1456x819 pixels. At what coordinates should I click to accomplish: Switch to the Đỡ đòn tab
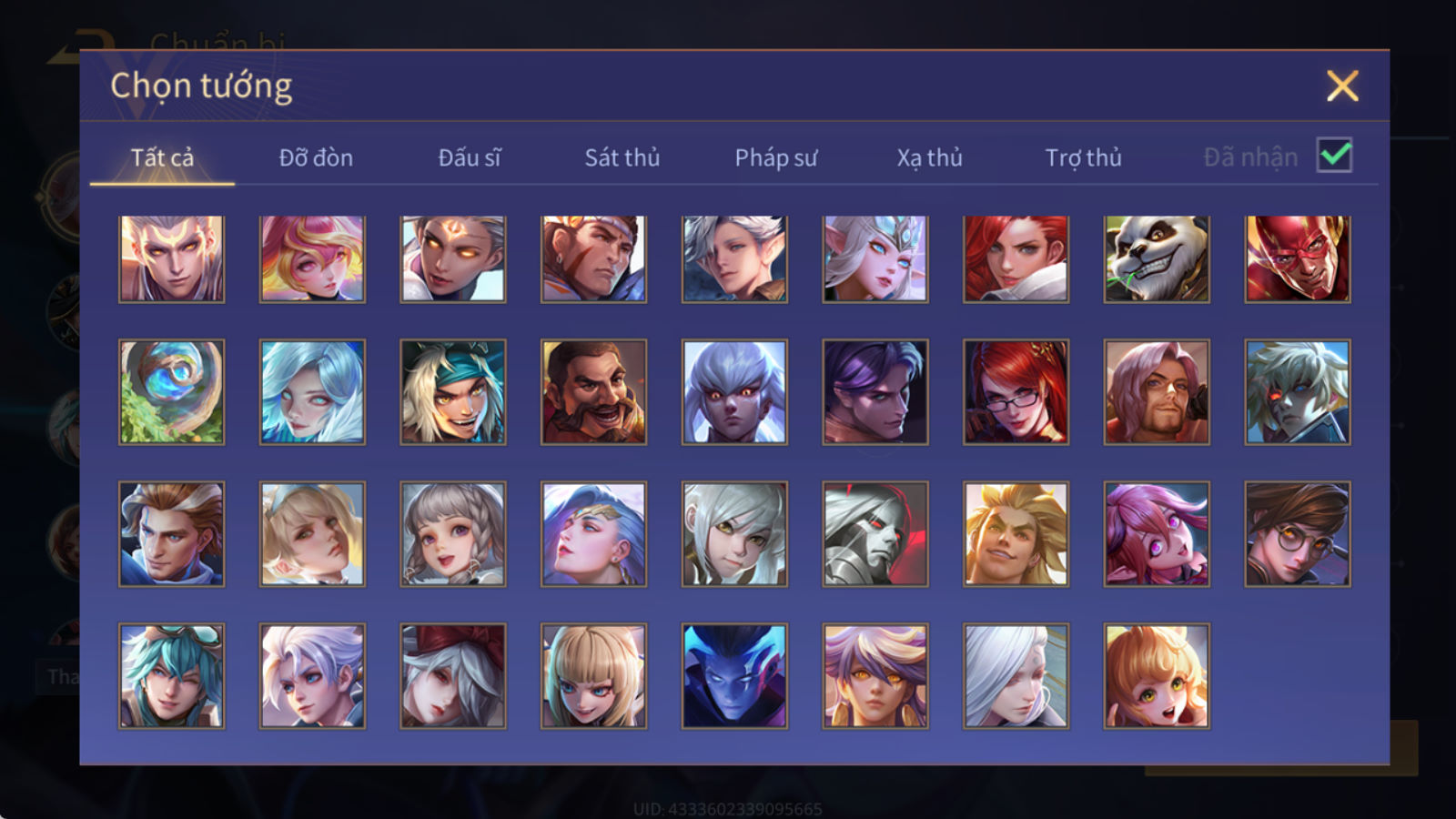[x=316, y=157]
